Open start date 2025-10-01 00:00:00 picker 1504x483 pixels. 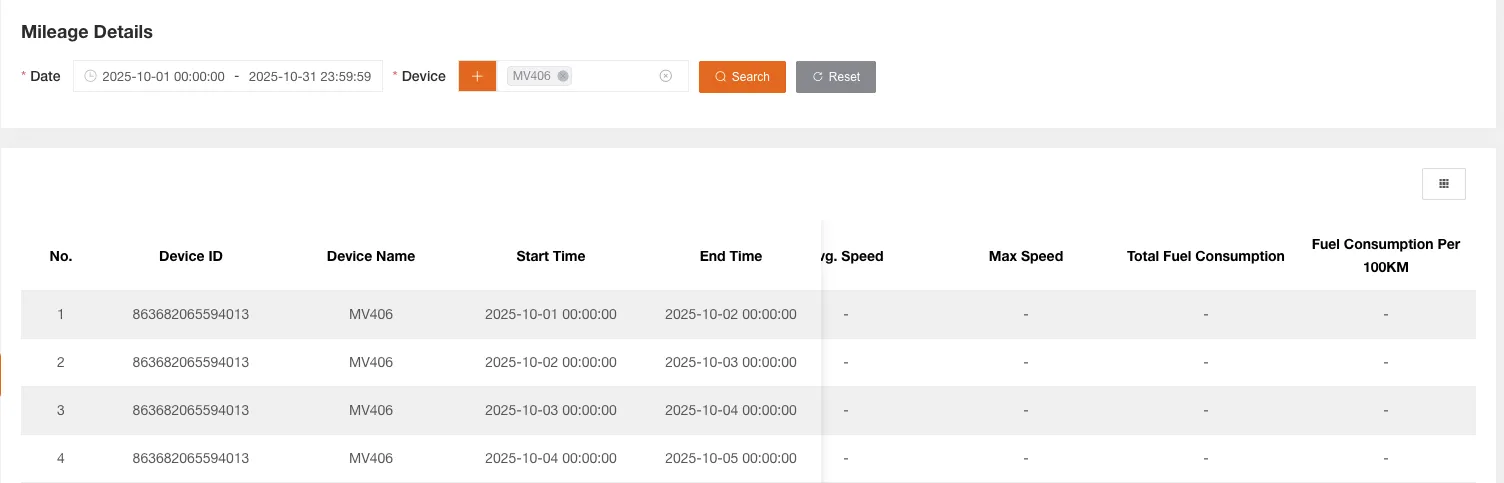pos(163,76)
